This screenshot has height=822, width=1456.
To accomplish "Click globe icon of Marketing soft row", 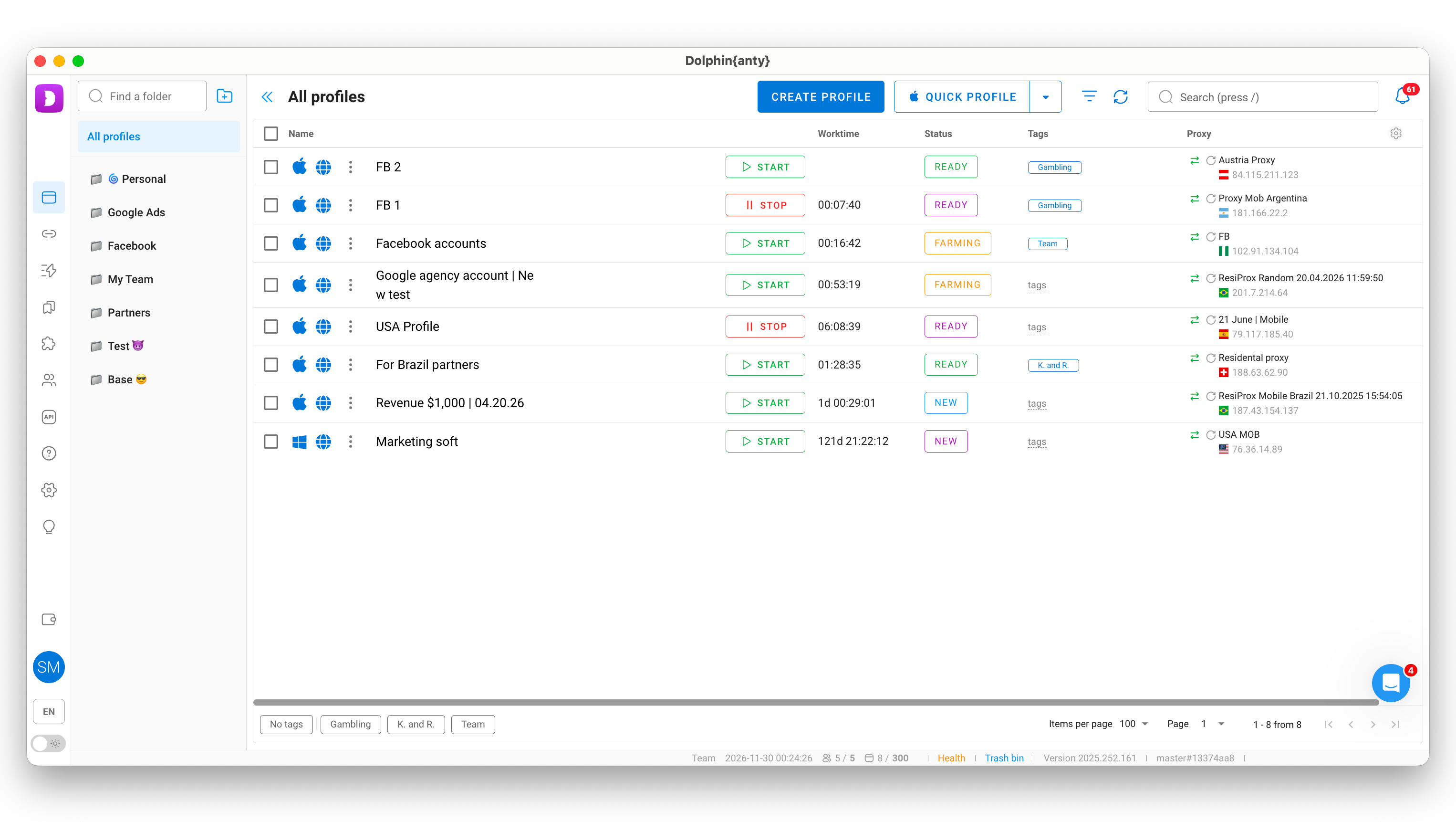I will 323,441.
